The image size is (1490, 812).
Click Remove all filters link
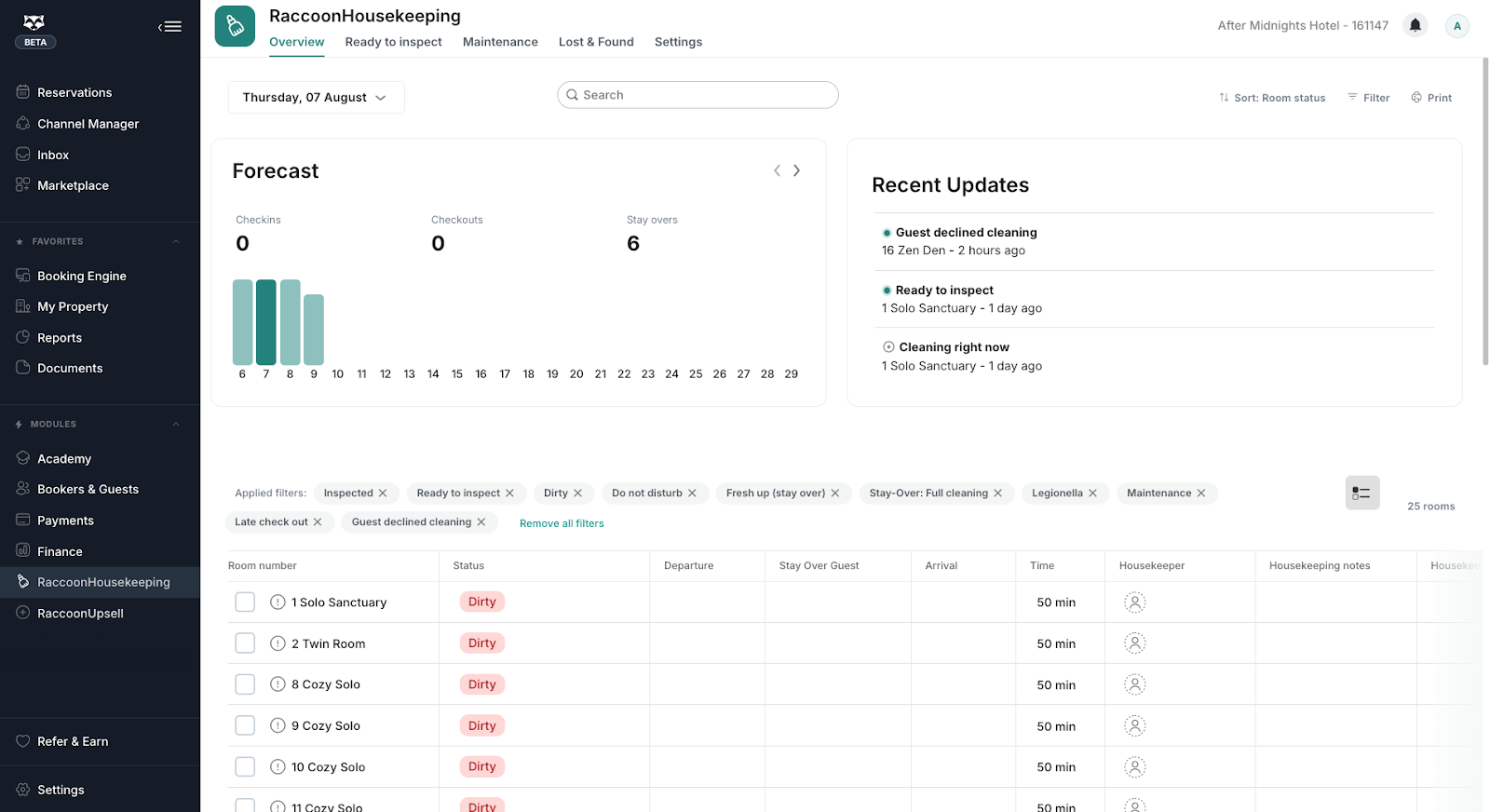click(x=562, y=523)
